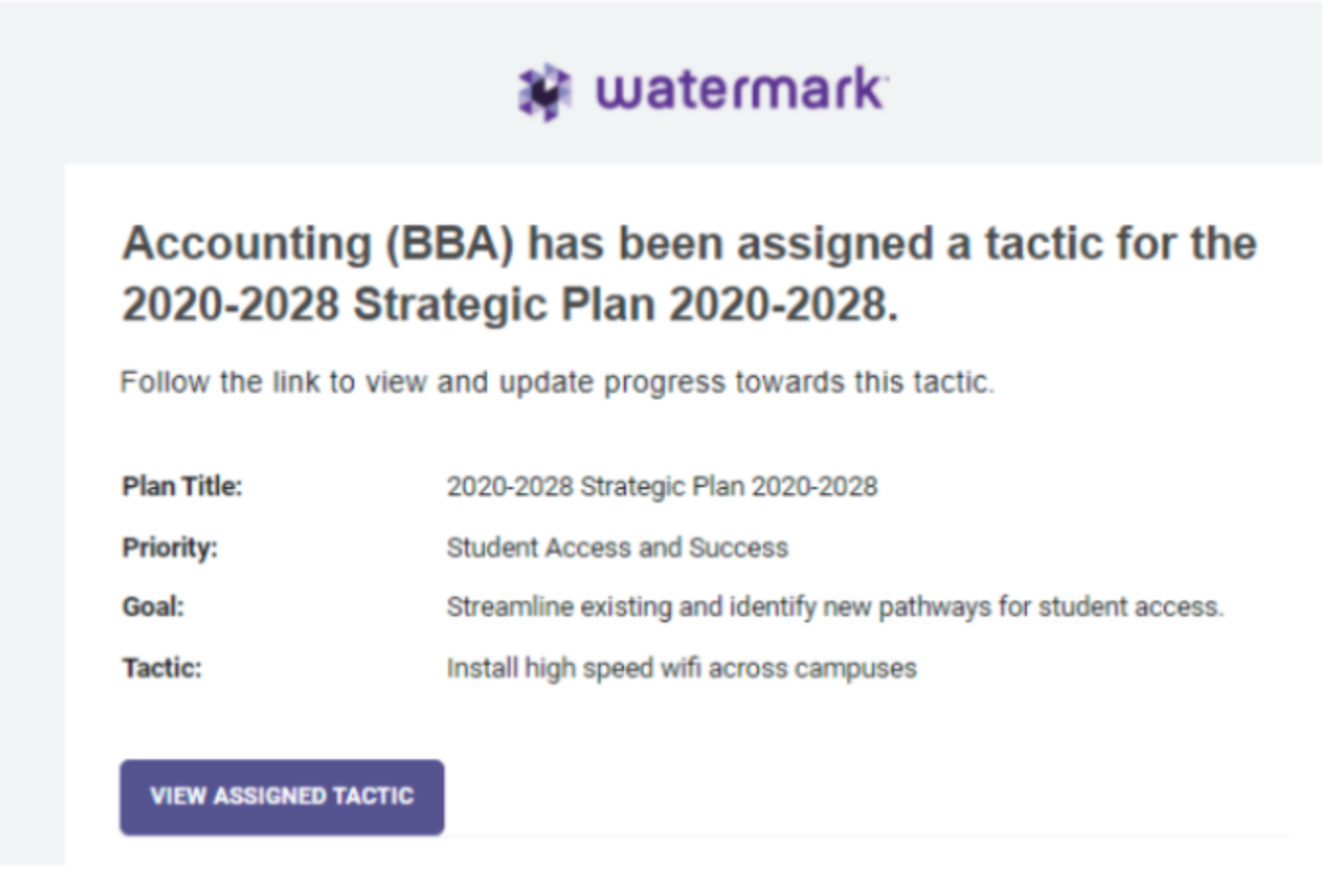Select the email headline about Accounting (BBA)

[689, 274]
